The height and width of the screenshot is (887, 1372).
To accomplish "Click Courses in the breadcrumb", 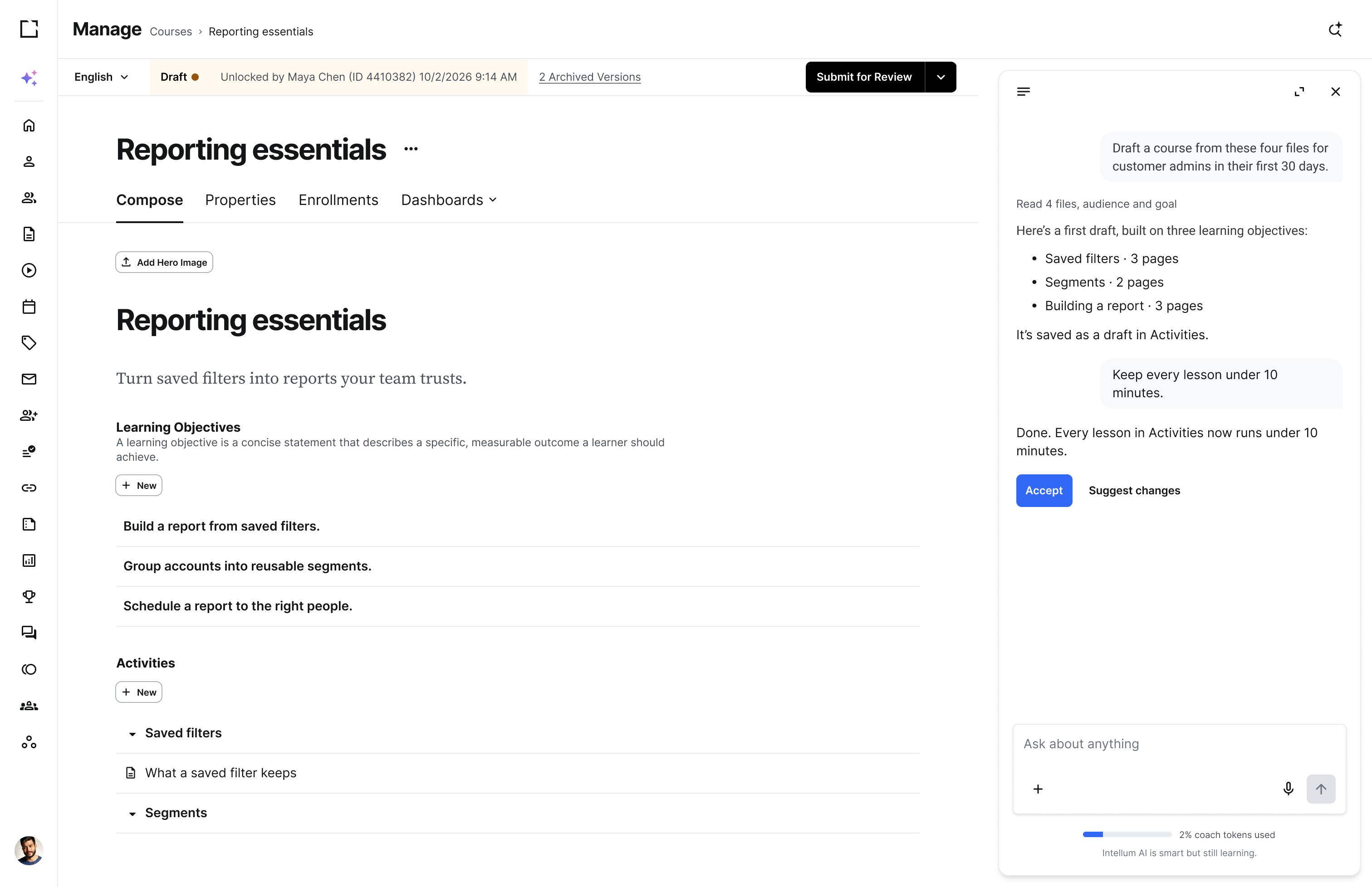I will 171,32.
